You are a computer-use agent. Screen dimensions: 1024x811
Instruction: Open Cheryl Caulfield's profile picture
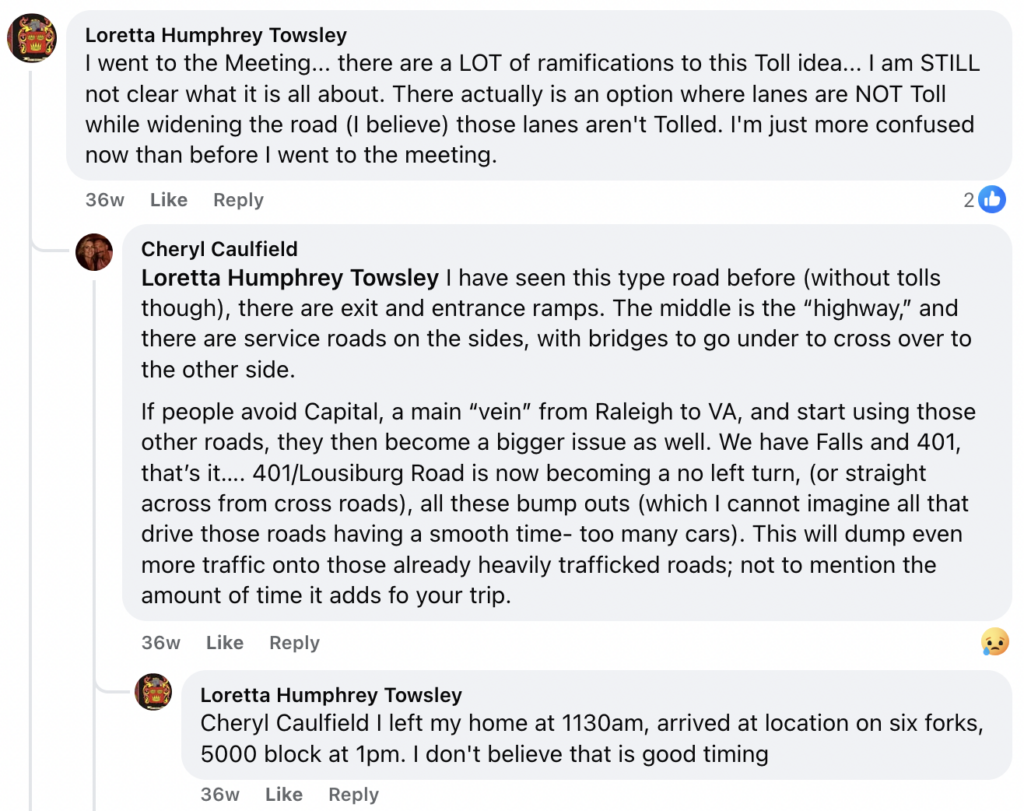[94, 252]
